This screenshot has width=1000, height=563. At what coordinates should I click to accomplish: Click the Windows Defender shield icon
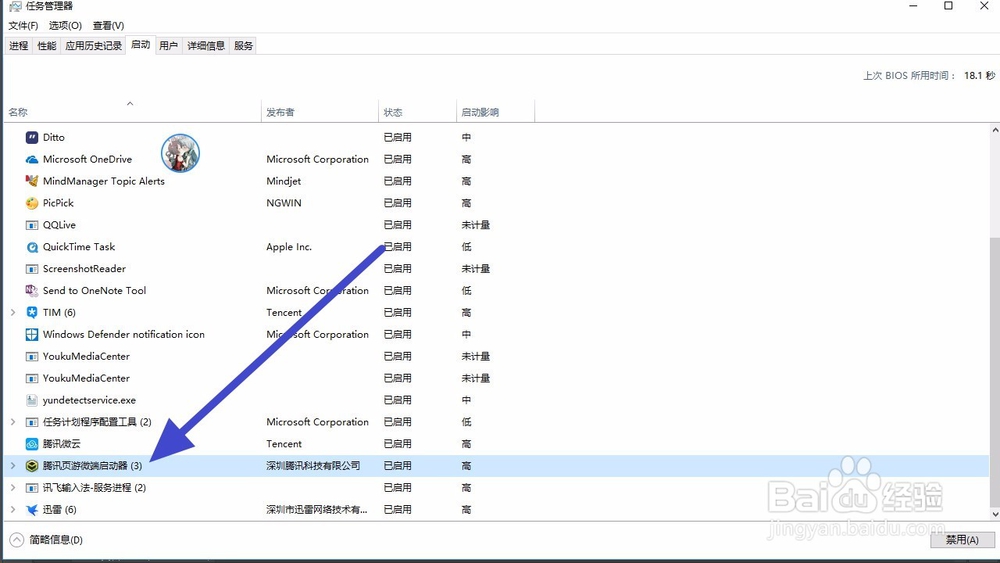(32, 334)
